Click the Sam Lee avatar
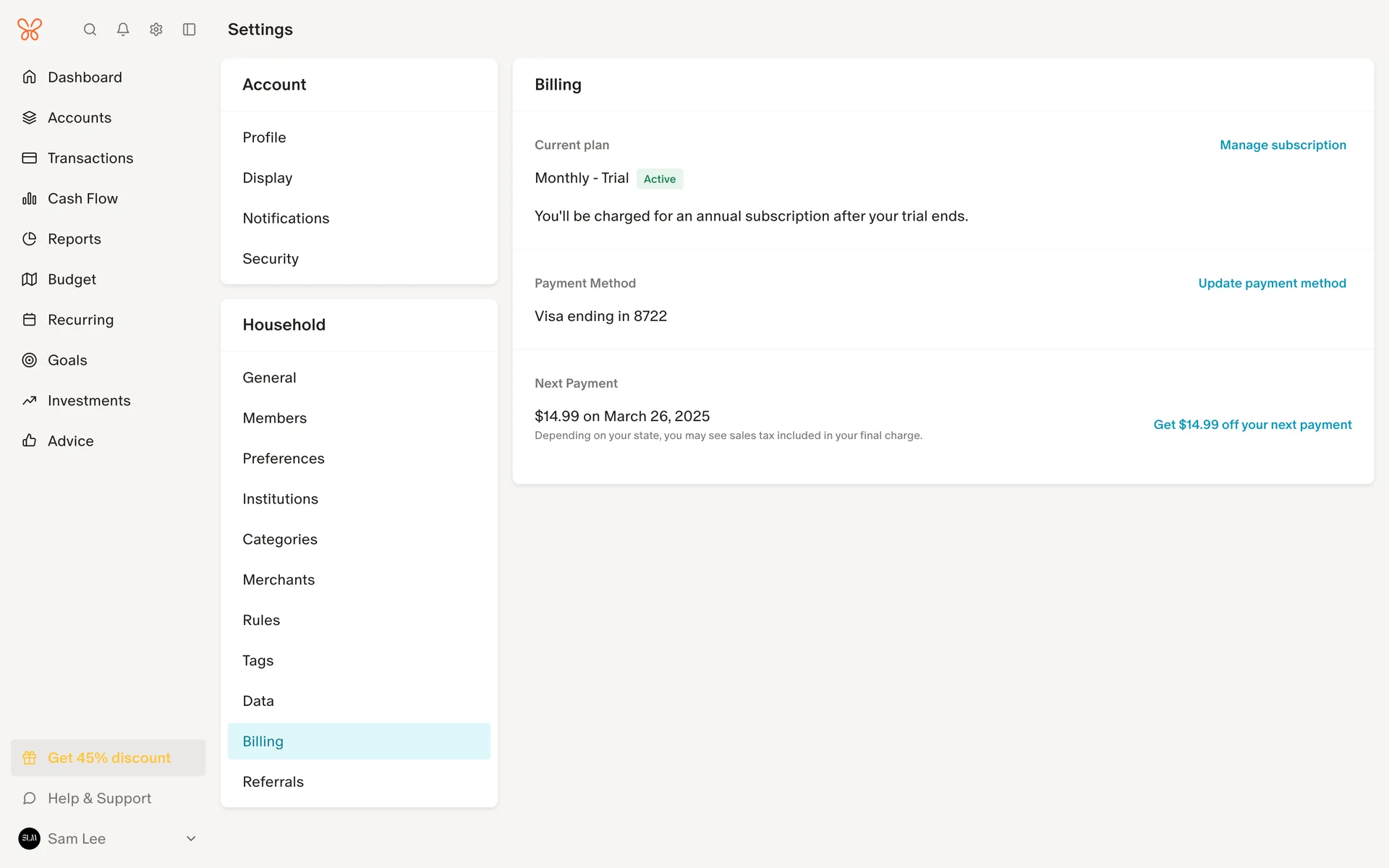Screen dimensions: 1389x868 30,838
